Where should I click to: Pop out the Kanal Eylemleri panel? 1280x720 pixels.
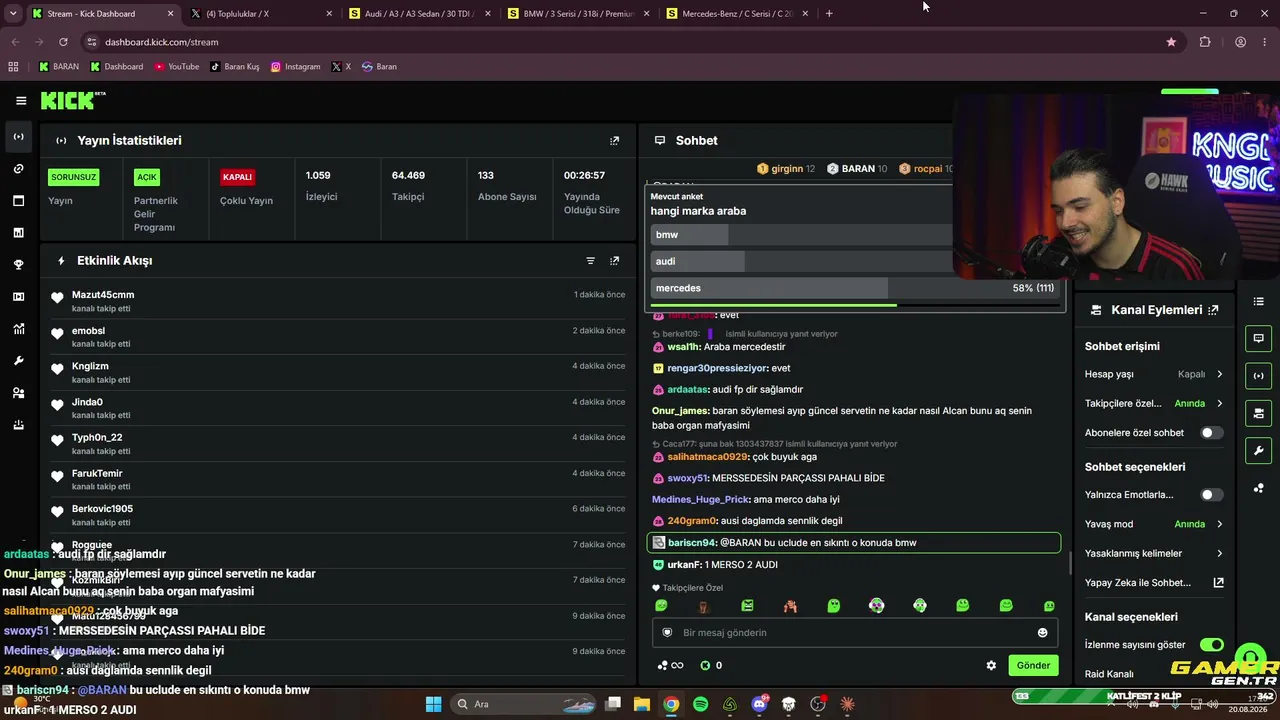1213,310
